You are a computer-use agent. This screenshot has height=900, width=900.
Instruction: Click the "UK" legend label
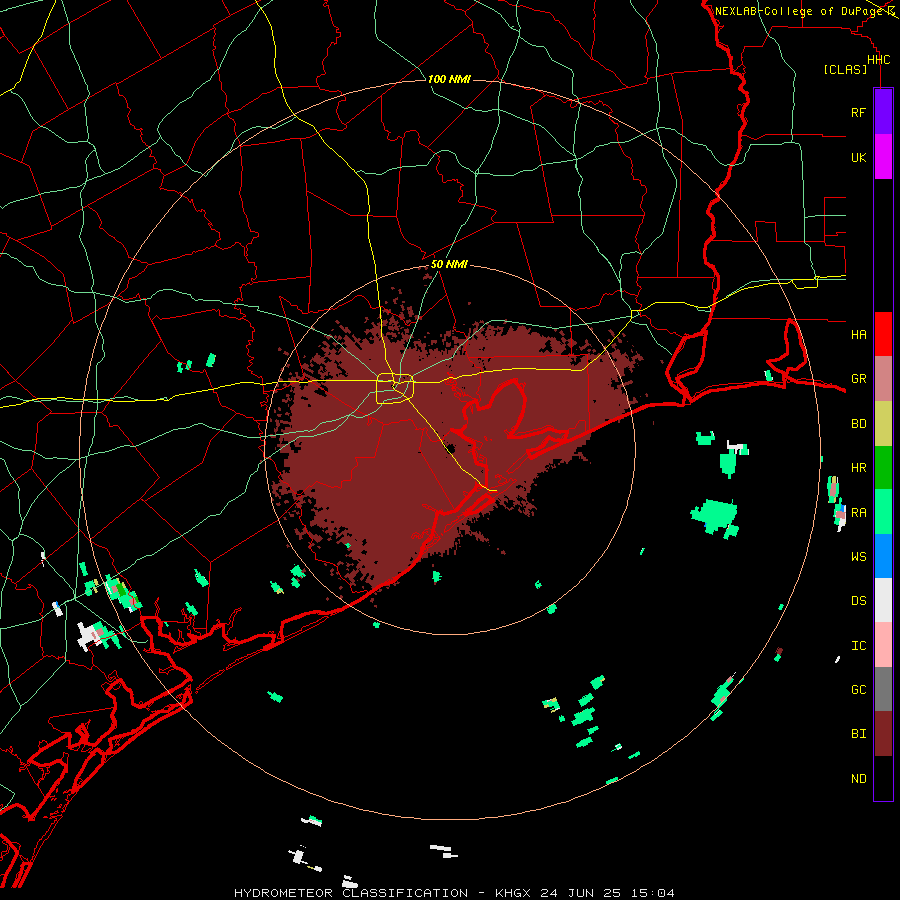858,157
